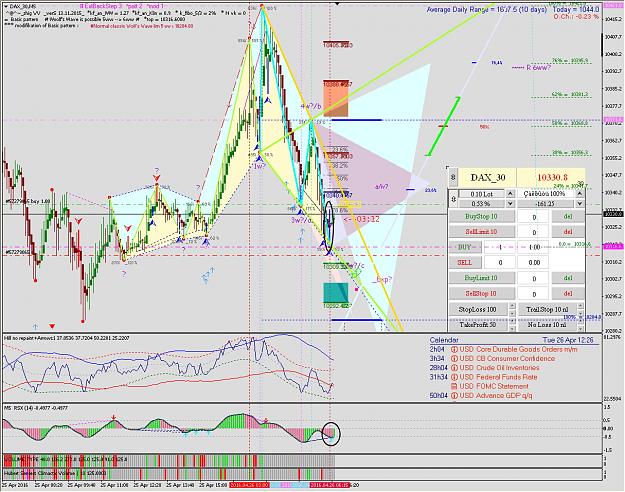Click down arrow beside the -161.25 value
This screenshot has width=625, height=492.
click(580, 204)
